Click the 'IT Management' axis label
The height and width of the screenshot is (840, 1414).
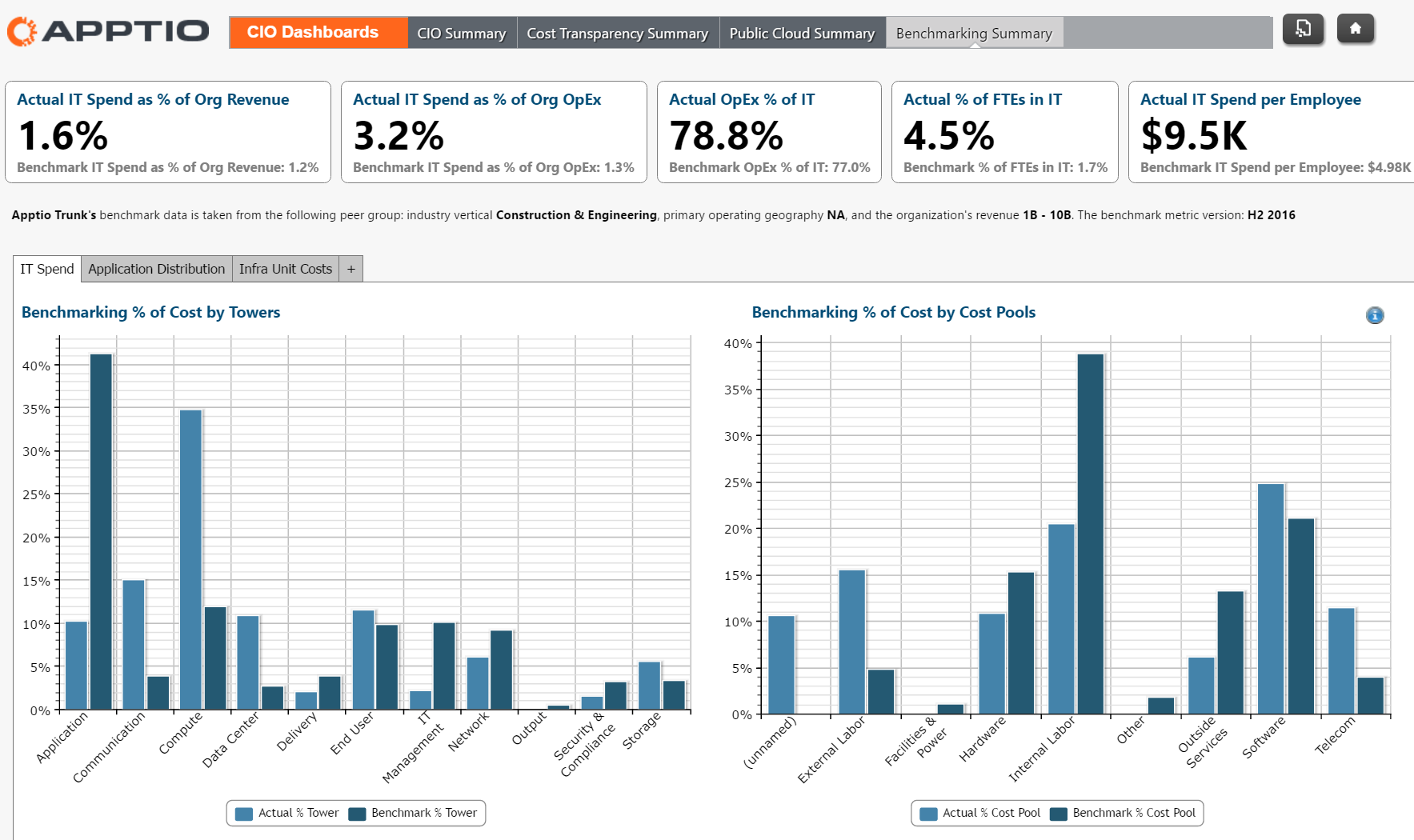point(413,747)
